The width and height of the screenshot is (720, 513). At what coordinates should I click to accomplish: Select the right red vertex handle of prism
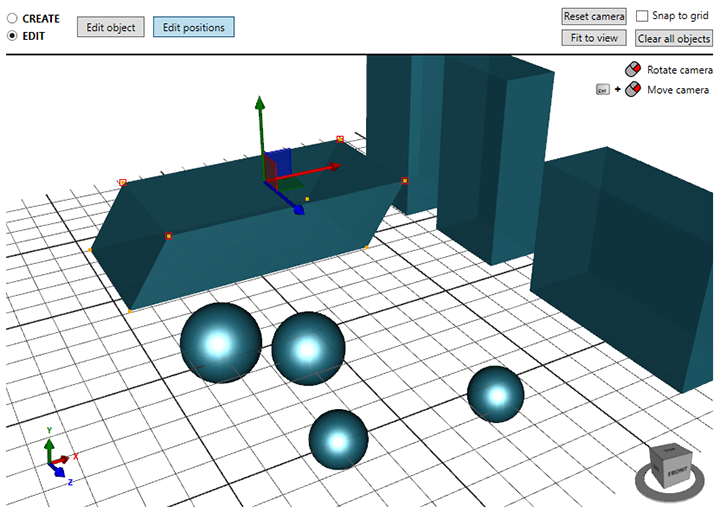pos(405,181)
